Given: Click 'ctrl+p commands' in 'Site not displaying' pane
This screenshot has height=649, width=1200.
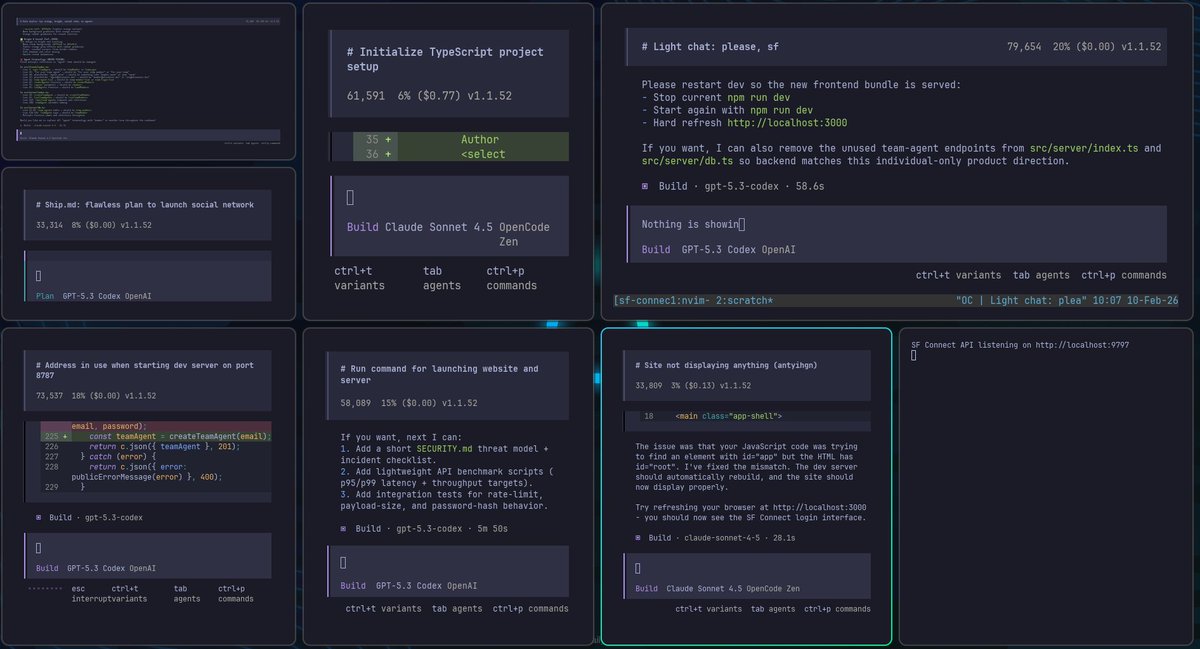Looking at the screenshot, I should point(837,608).
